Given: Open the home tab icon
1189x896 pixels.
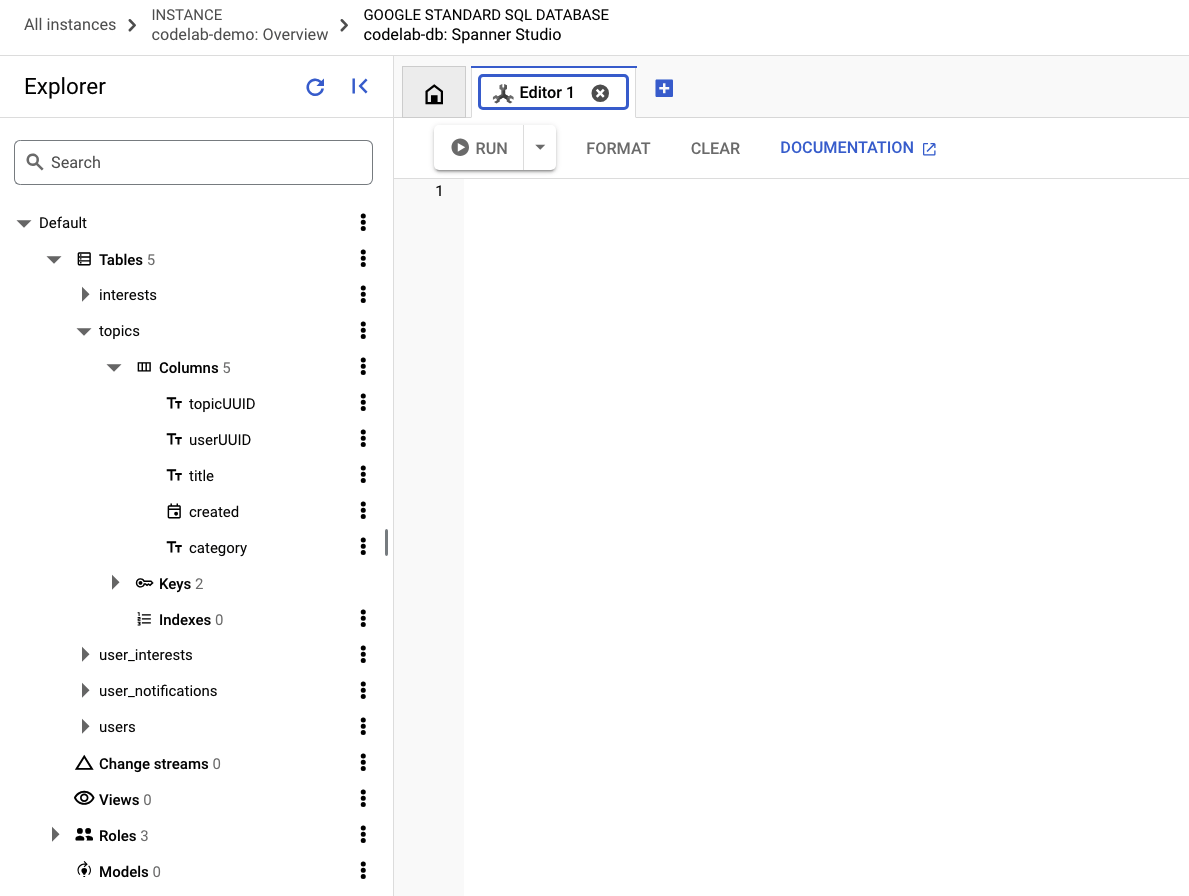Looking at the screenshot, I should pos(434,94).
